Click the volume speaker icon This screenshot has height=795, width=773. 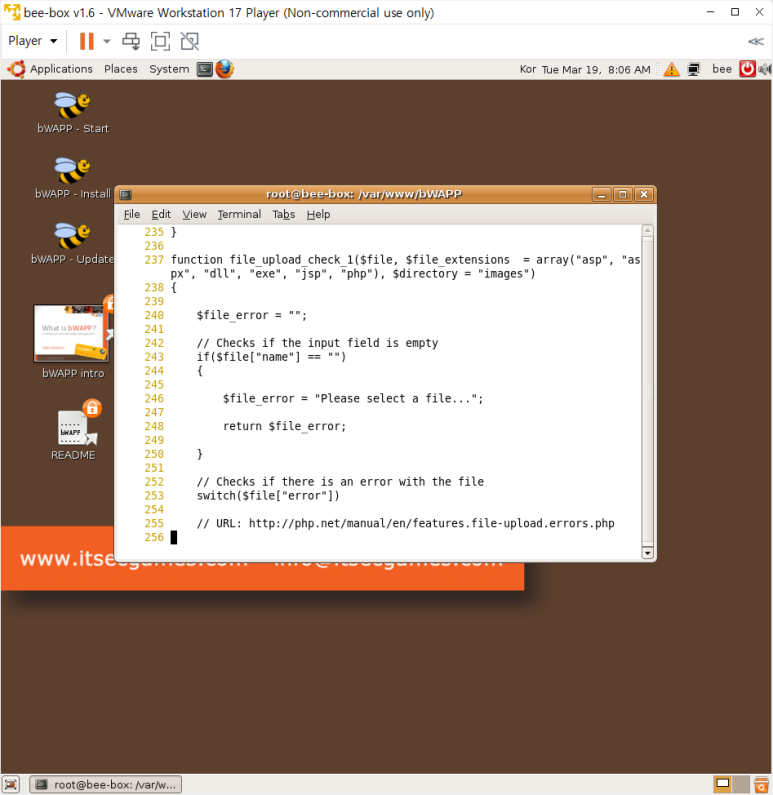click(x=764, y=69)
